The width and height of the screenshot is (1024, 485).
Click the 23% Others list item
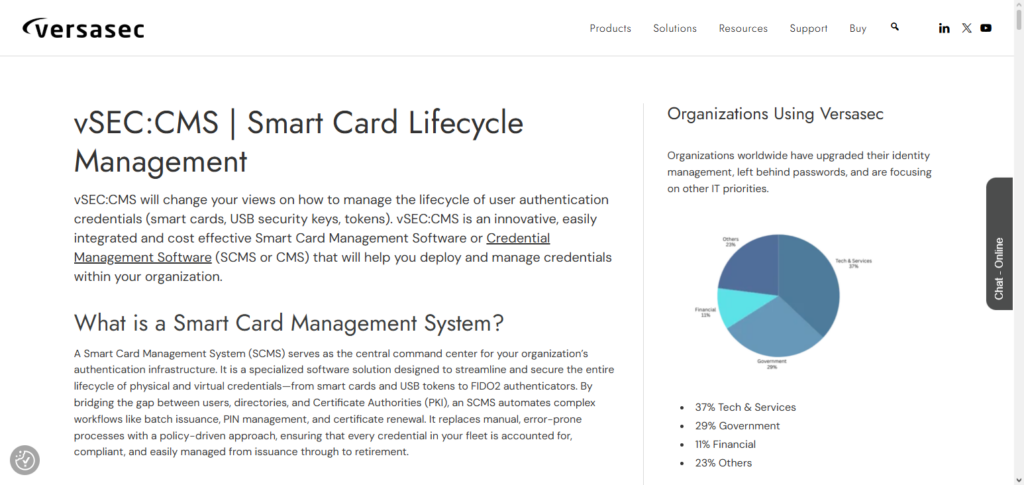(x=724, y=463)
